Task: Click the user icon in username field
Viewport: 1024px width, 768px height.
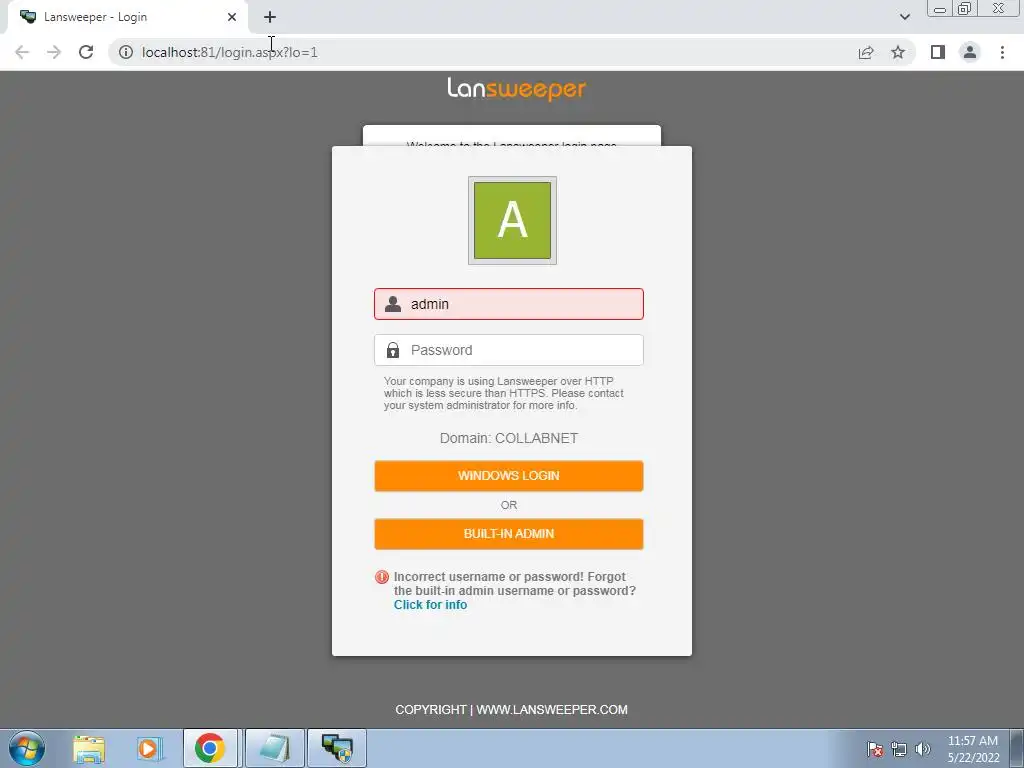Action: (x=392, y=304)
